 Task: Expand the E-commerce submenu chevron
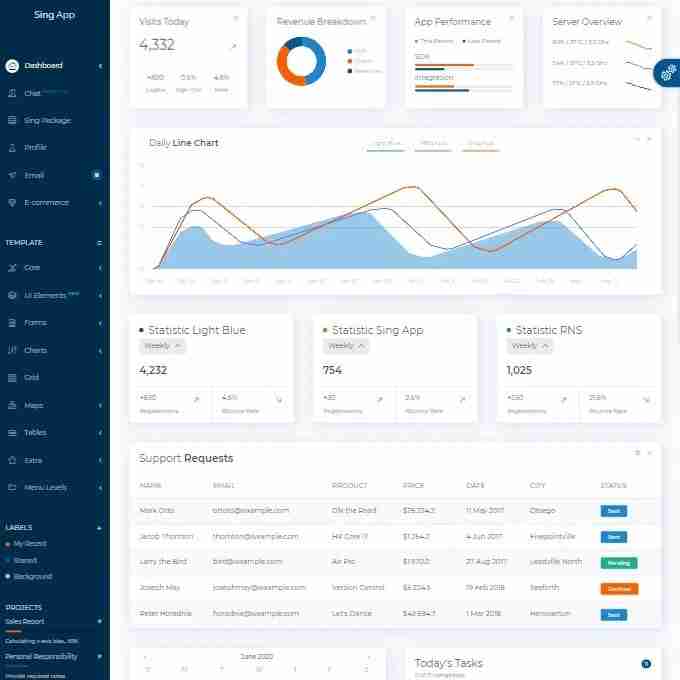[100, 203]
